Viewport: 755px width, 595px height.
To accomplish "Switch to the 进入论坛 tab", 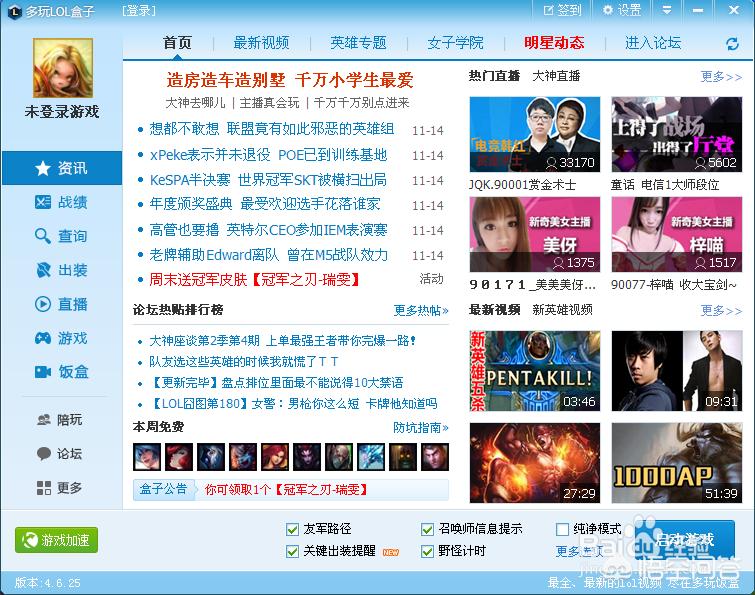I will tap(653, 43).
